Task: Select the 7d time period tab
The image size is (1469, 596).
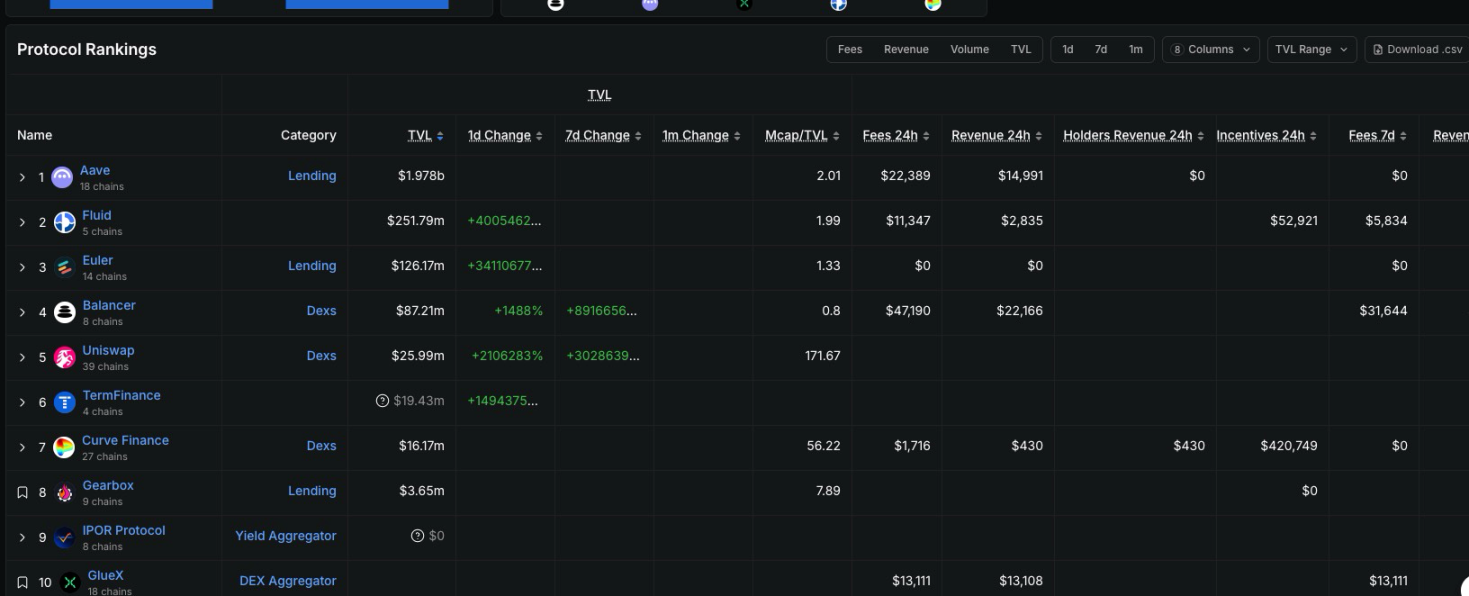Action: coord(1101,48)
